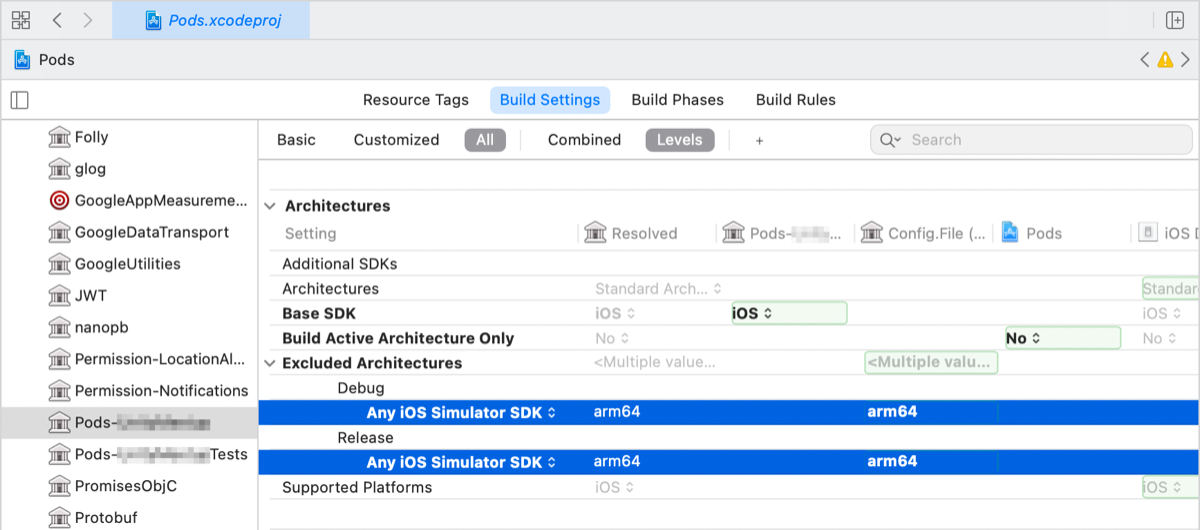Open the Build Rules tab

[x=795, y=100]
